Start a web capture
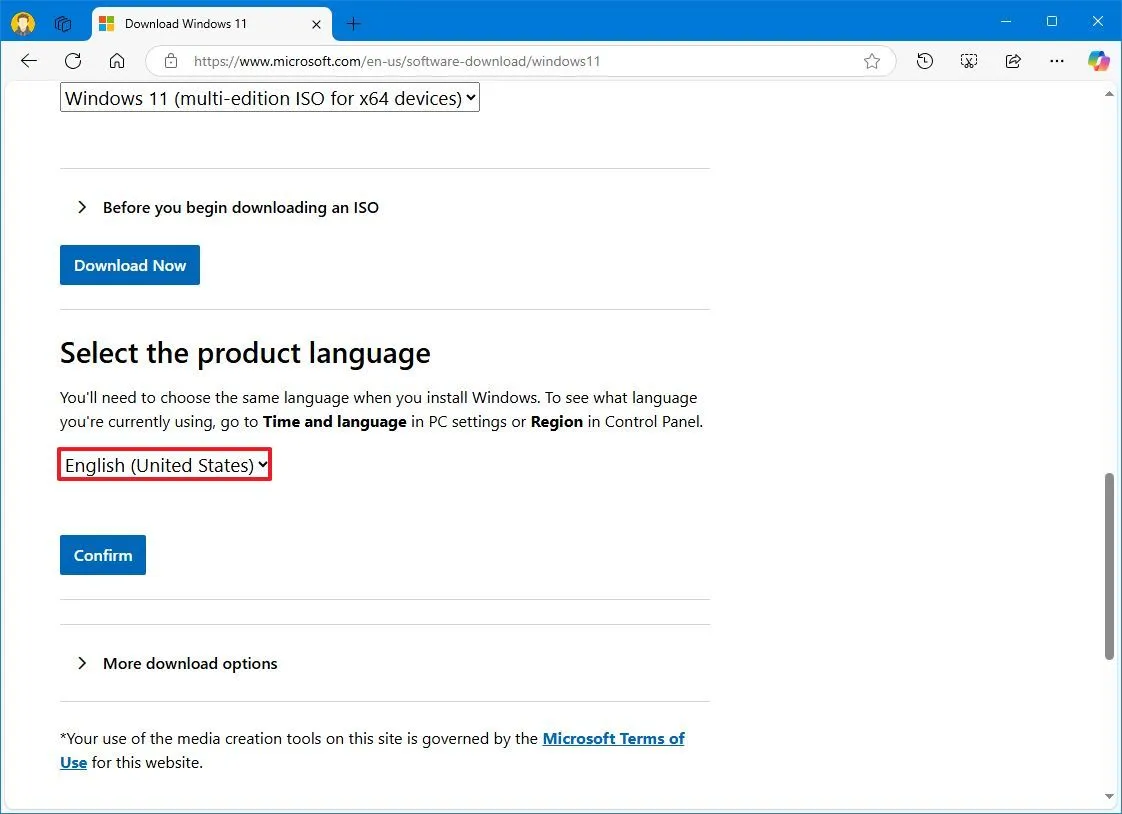This screenshot has width=1122, height=814. tap(968, 61)
